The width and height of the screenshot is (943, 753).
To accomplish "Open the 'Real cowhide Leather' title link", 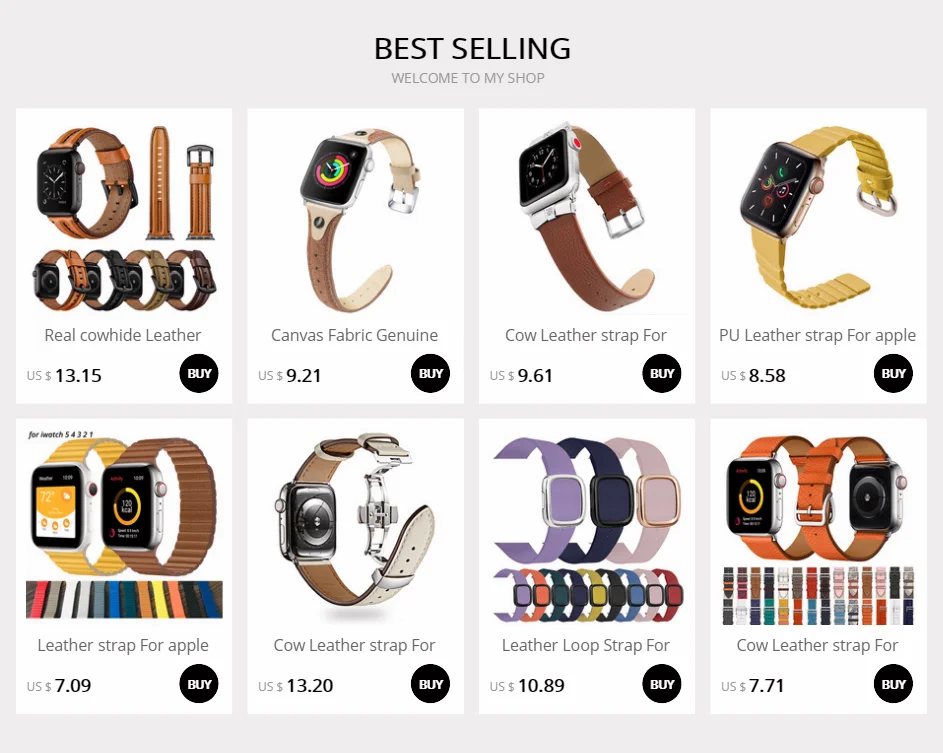I will pyautogui.click(x=123, y=335).
